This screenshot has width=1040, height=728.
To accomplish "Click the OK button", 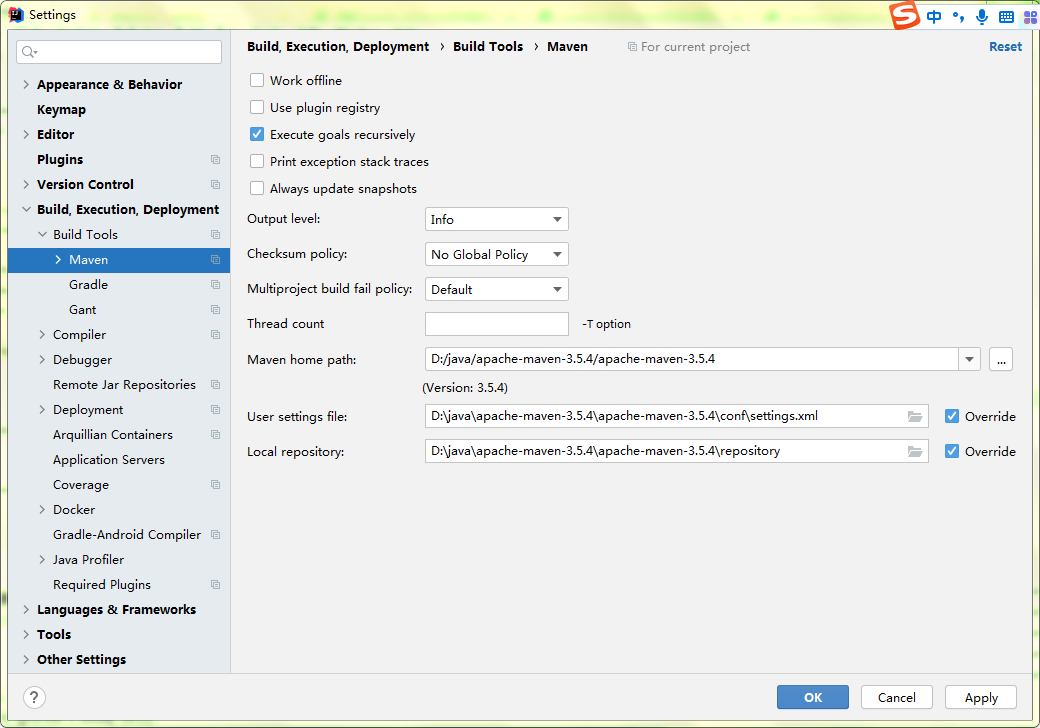I will [x=812, y=698].
